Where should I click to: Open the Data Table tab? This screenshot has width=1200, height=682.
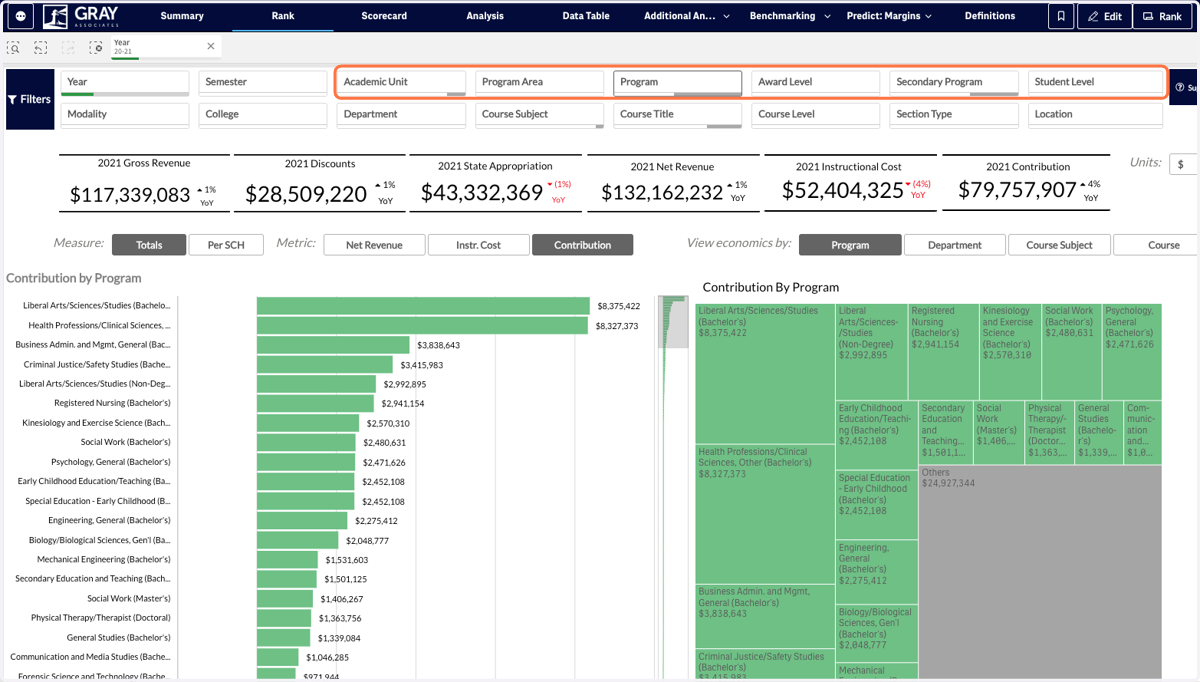(x=586, y=16)
